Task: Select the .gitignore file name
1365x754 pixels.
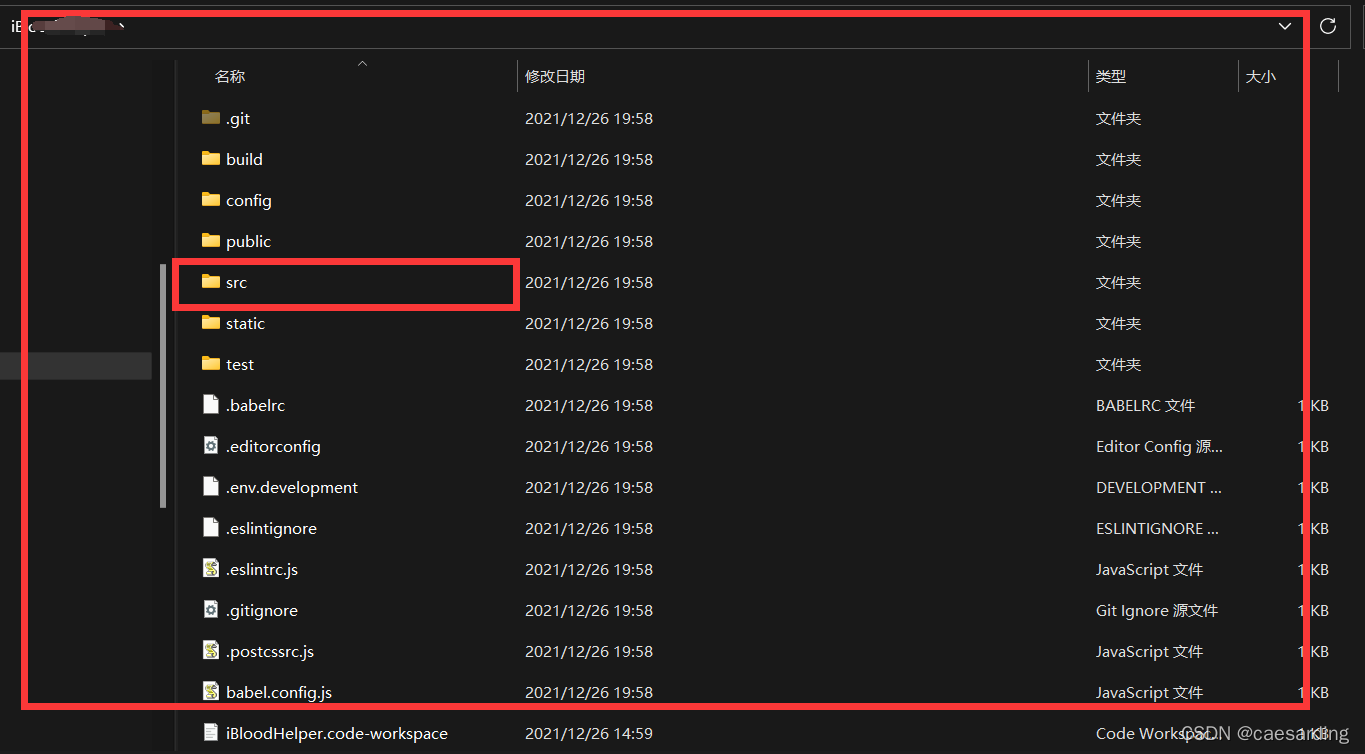Action: click(262, 610)
